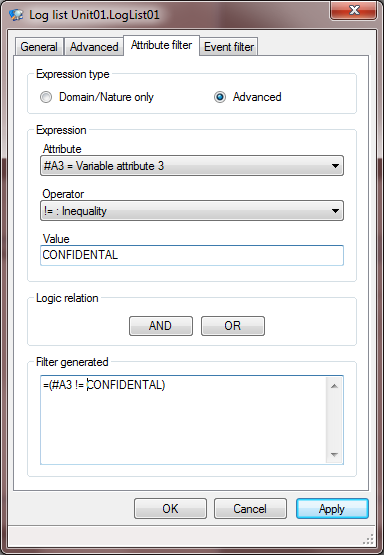Click the window resize grip at the corner
This screenshot has width=384, height=555.
coord(368,539)
